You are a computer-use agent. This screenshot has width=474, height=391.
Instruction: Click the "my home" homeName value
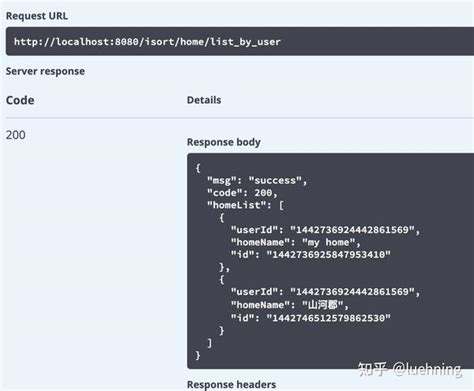(329, 242)
